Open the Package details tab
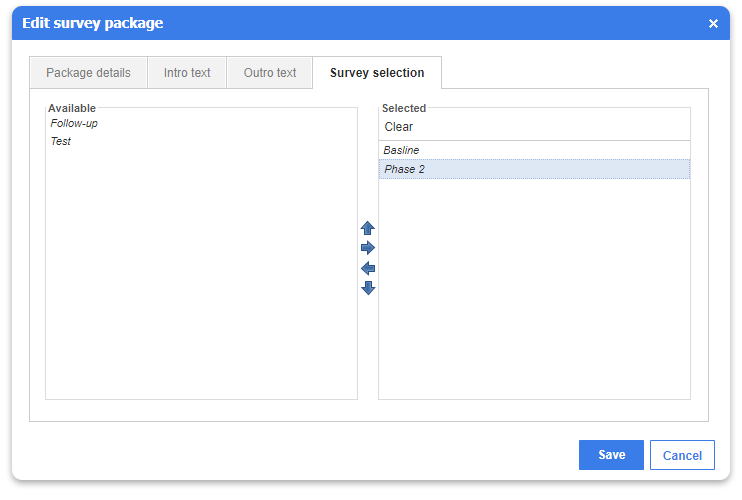The height and width of the screenshot is (500, 742). point(88,73)
